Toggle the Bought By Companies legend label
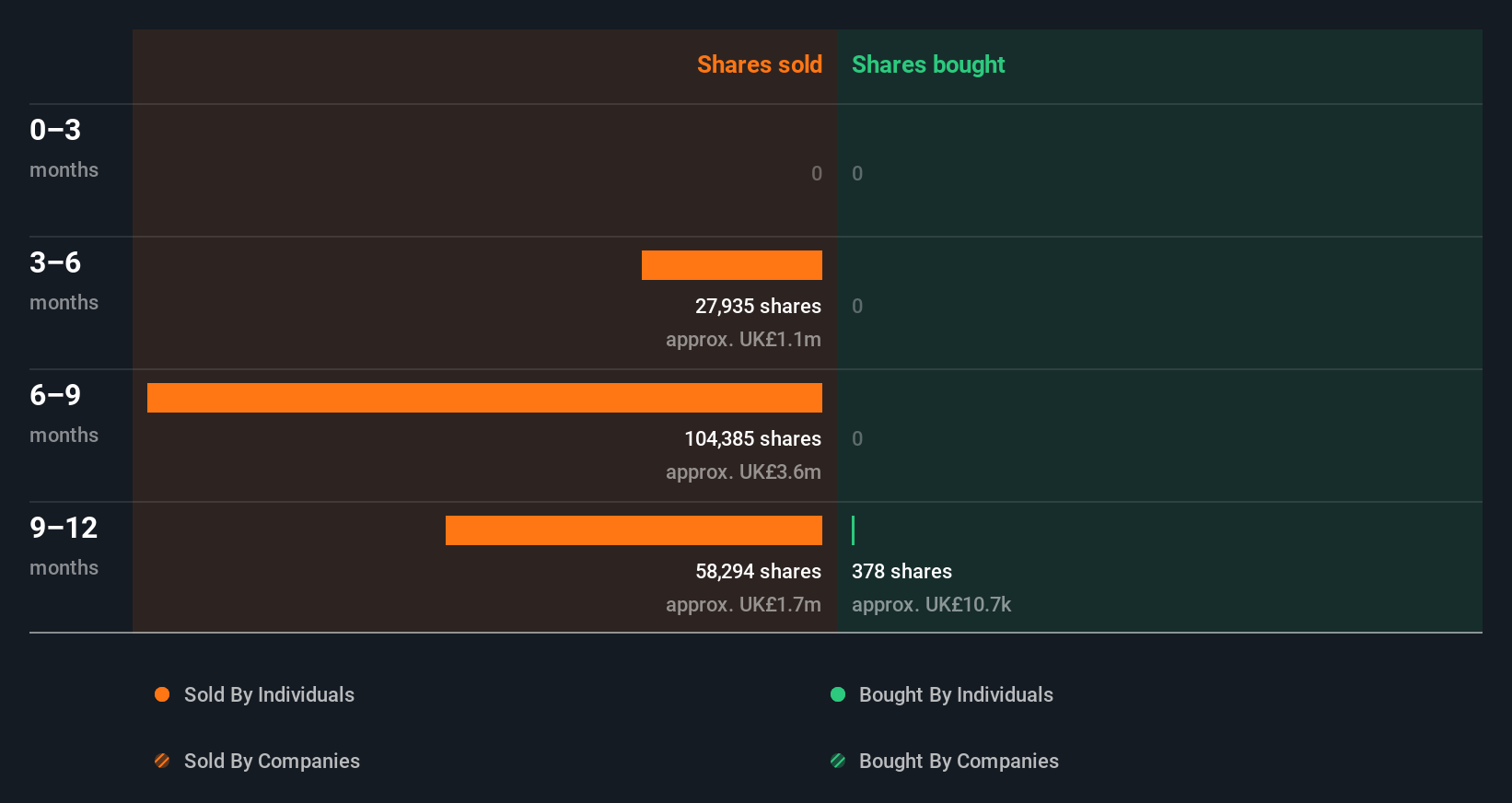 coord(959,761)
